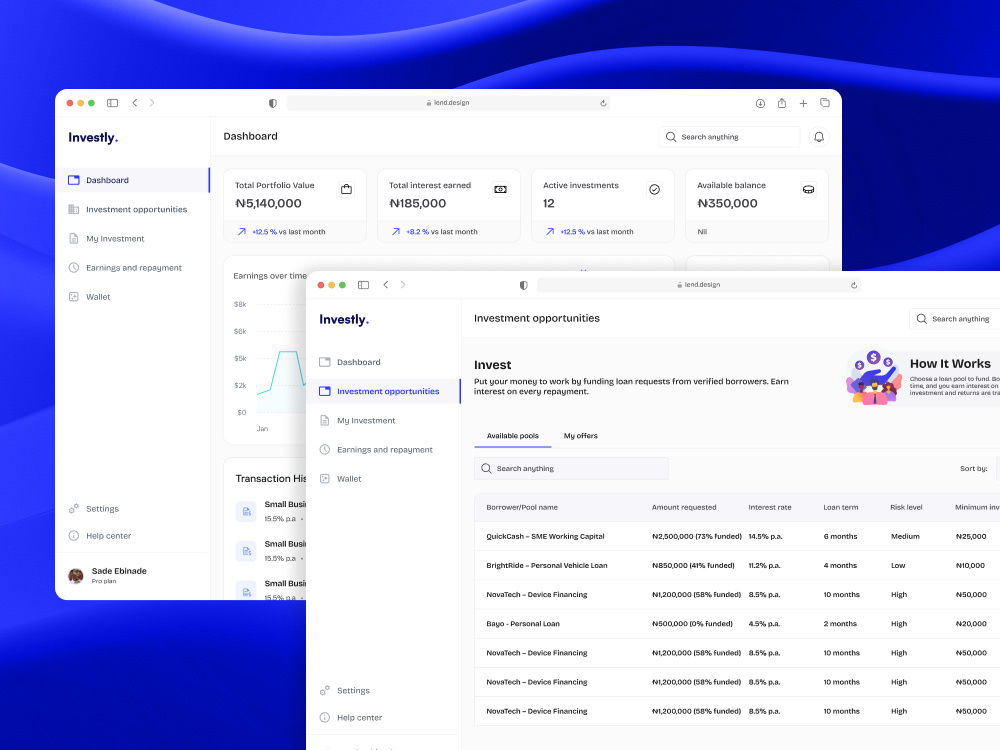Click the Investly logo in the front window

(344, 320)
